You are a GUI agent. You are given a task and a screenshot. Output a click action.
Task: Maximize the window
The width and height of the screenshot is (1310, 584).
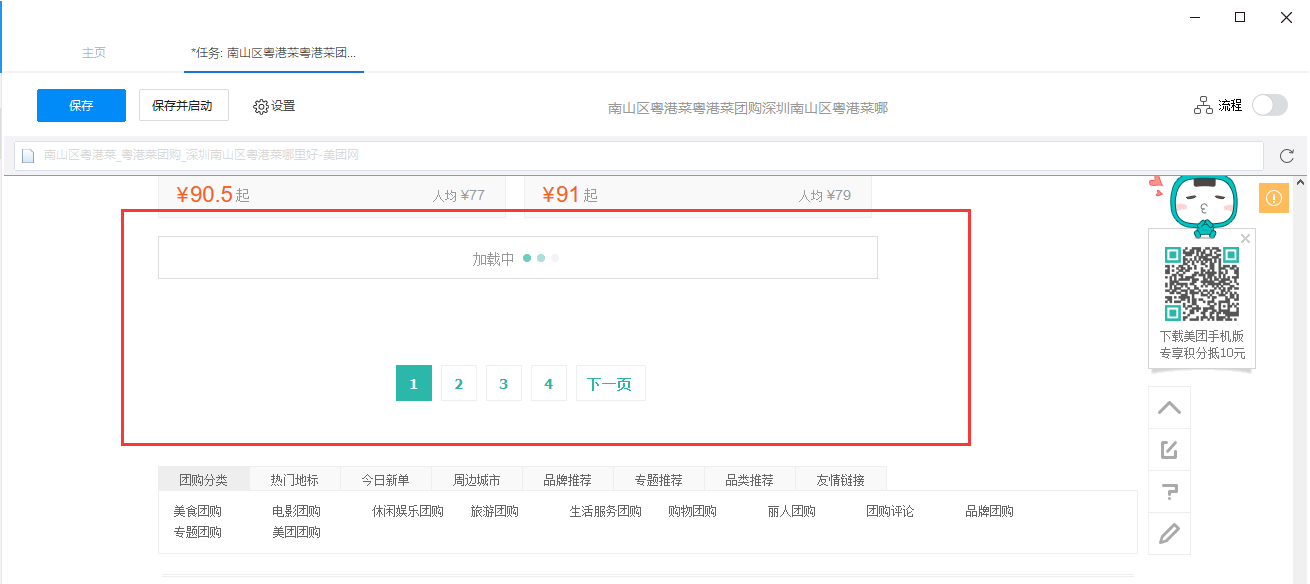pos(1240,17)
